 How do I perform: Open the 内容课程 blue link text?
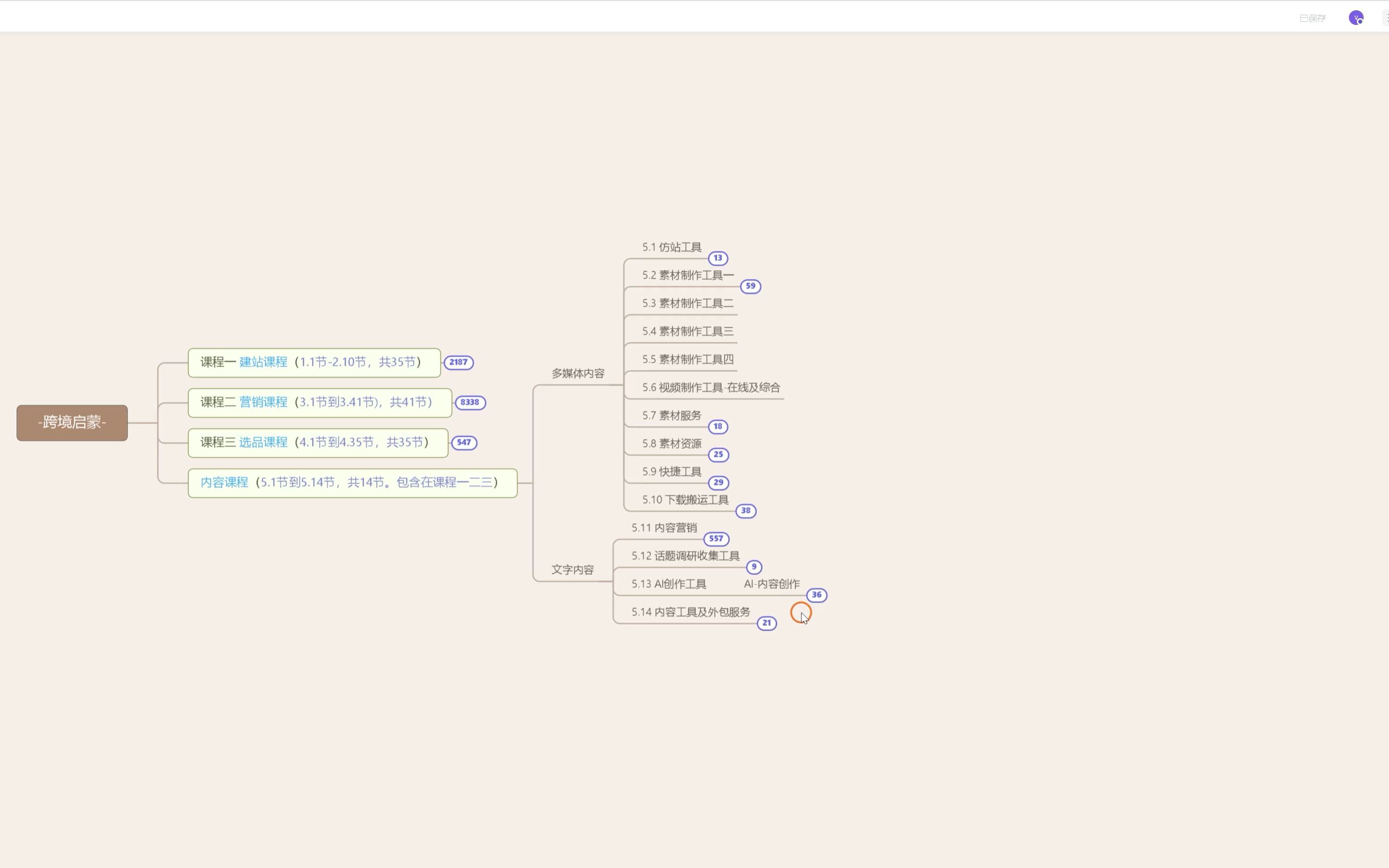tap(224, 483)
